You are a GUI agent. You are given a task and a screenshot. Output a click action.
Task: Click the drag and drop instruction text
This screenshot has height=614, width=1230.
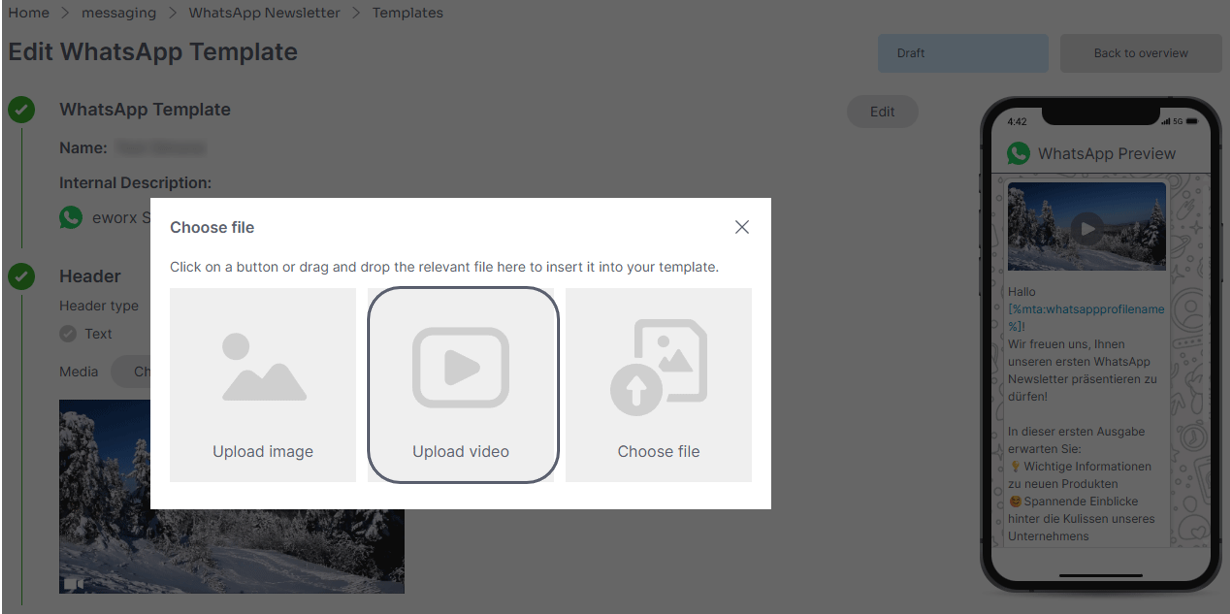coord(444,267)
